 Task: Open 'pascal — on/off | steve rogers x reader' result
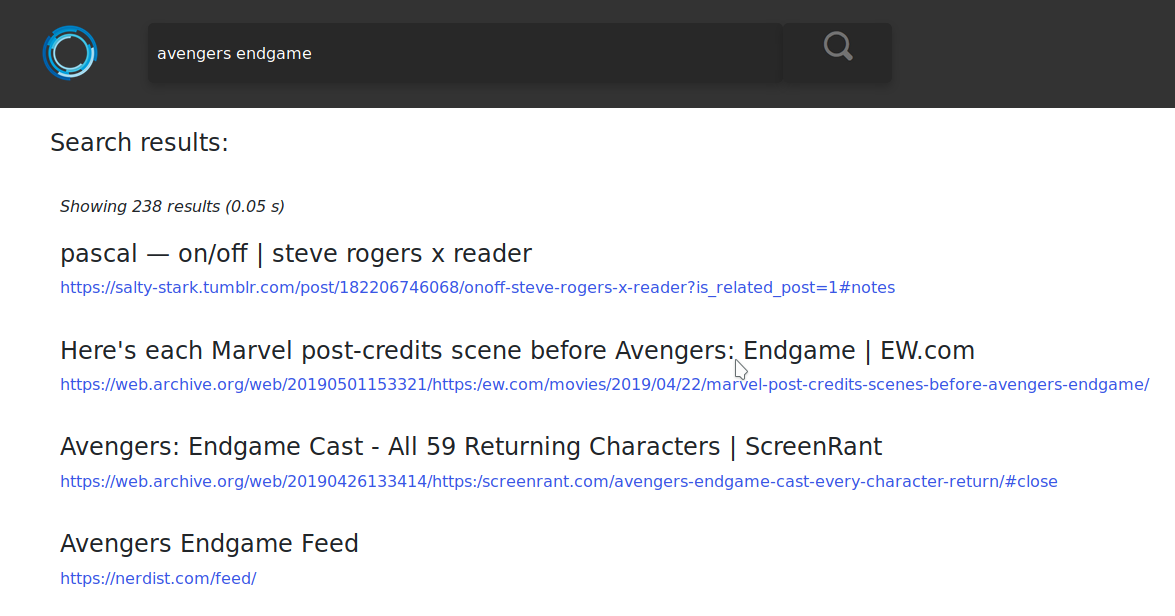295,254
